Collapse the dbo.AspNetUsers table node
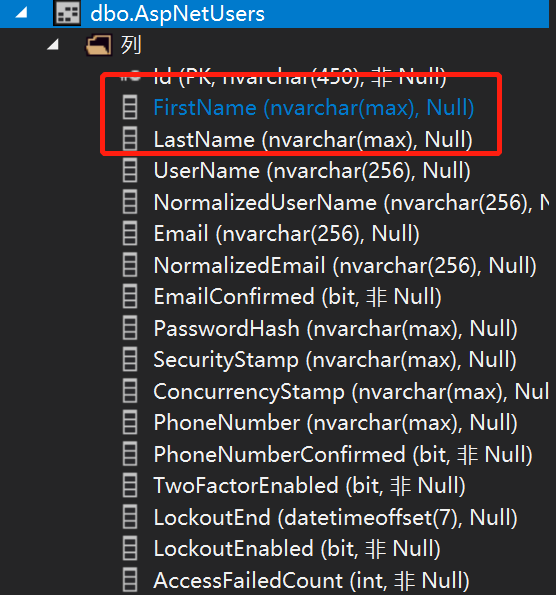Screen dimensions: 556x595 (21, 13)
